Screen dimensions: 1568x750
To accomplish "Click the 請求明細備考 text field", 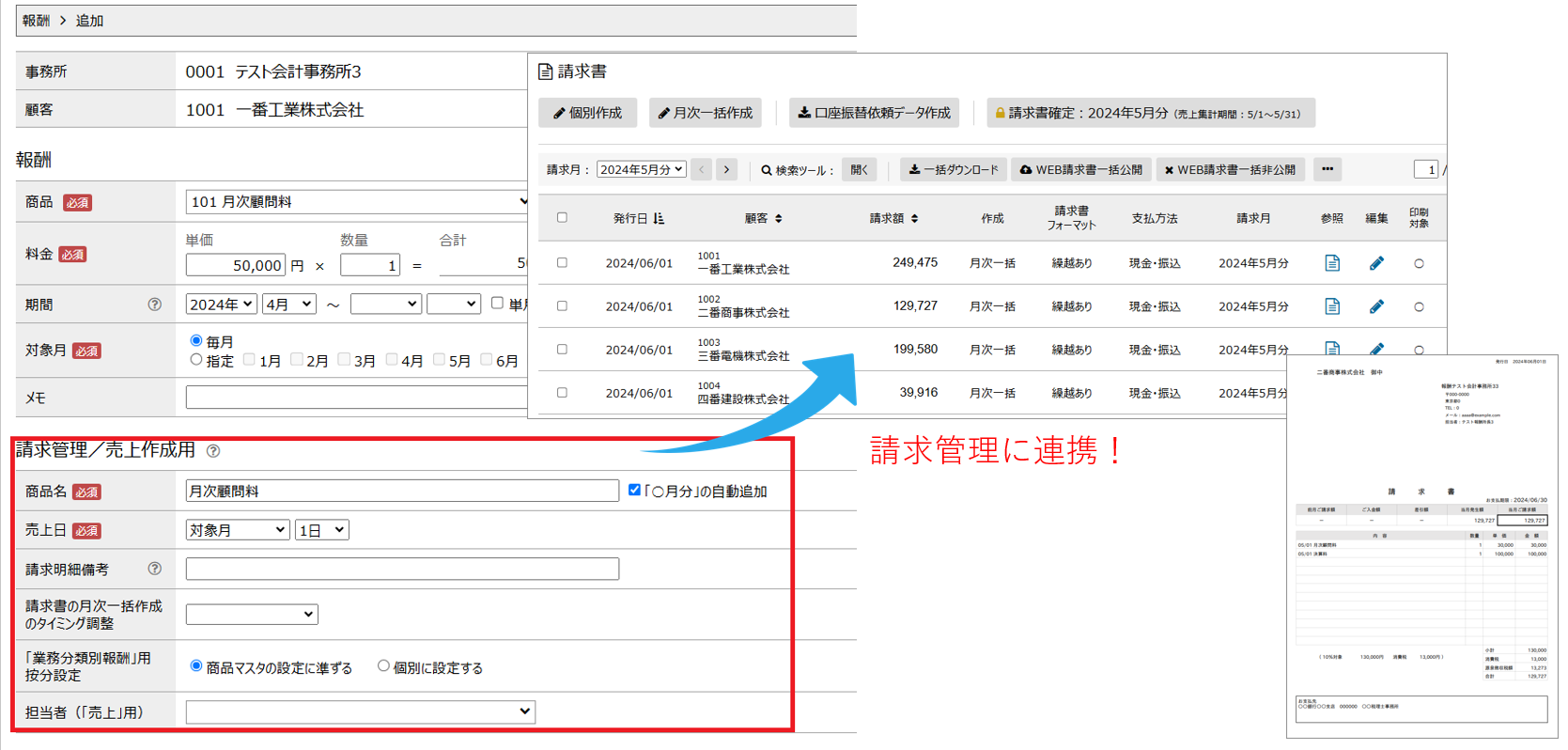I will click(x=402, y=569).
